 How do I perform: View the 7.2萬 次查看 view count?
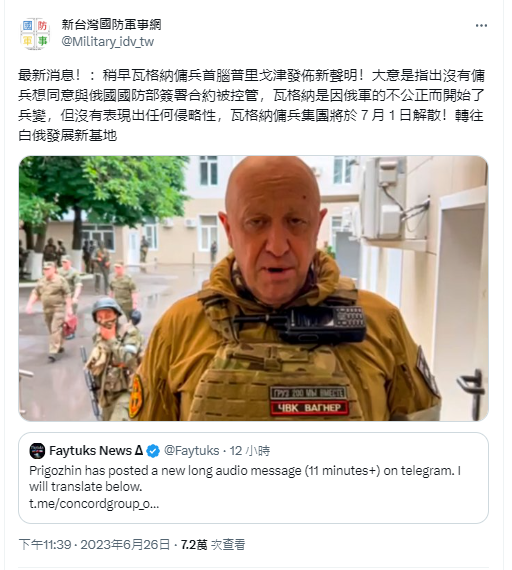[x=213, y=545]
